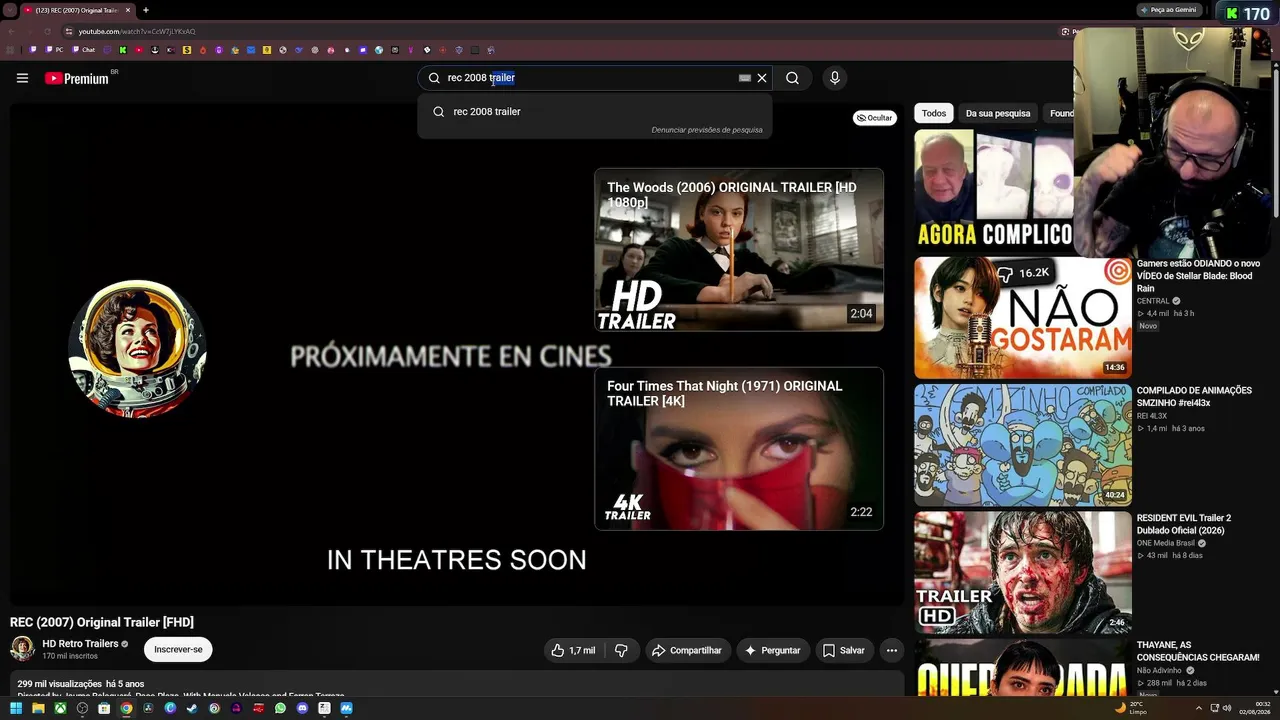Open the tab search dropdown arrow

coord(8,10)
